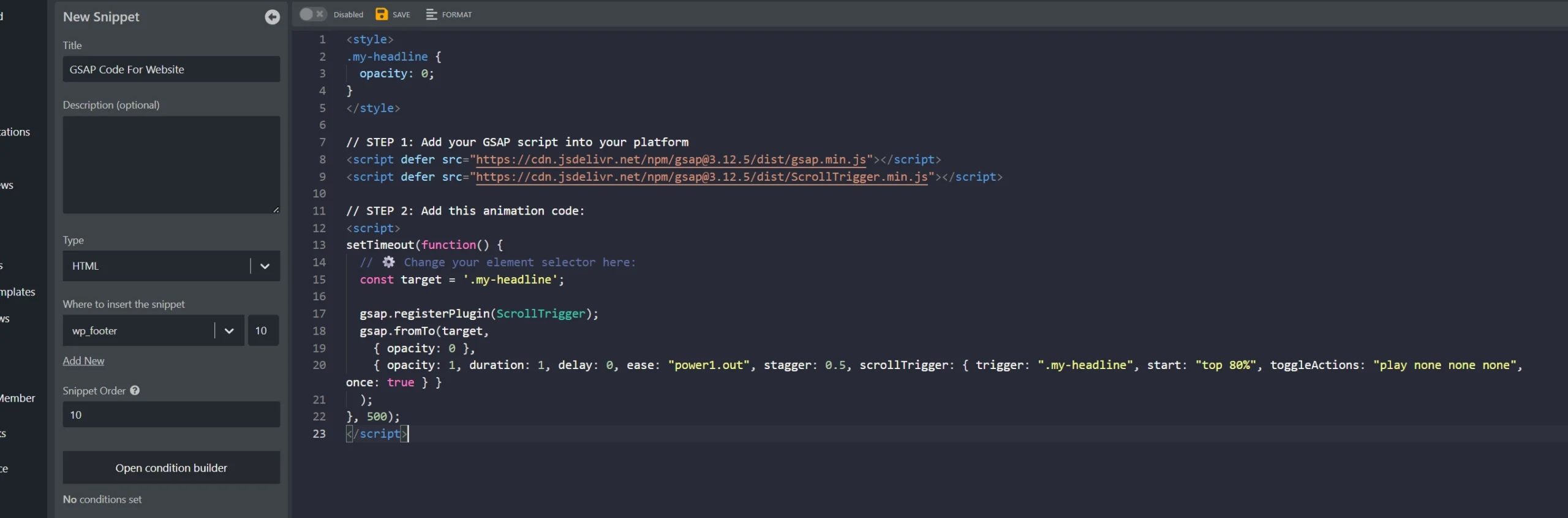Image resolution: width=1568 pixels, height=518 pixels.
Task: Click the 'setTimeout' call on line 13
Action: tap(380, 245)
